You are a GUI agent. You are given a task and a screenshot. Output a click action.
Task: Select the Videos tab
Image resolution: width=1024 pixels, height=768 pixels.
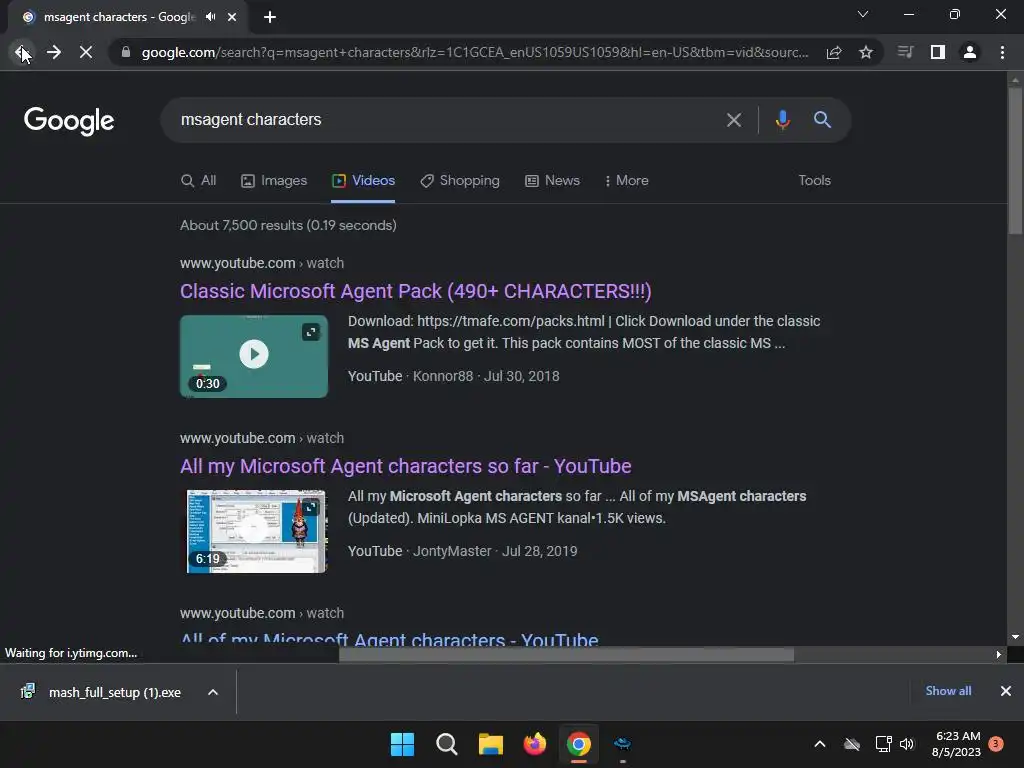[x=363, y=181]
